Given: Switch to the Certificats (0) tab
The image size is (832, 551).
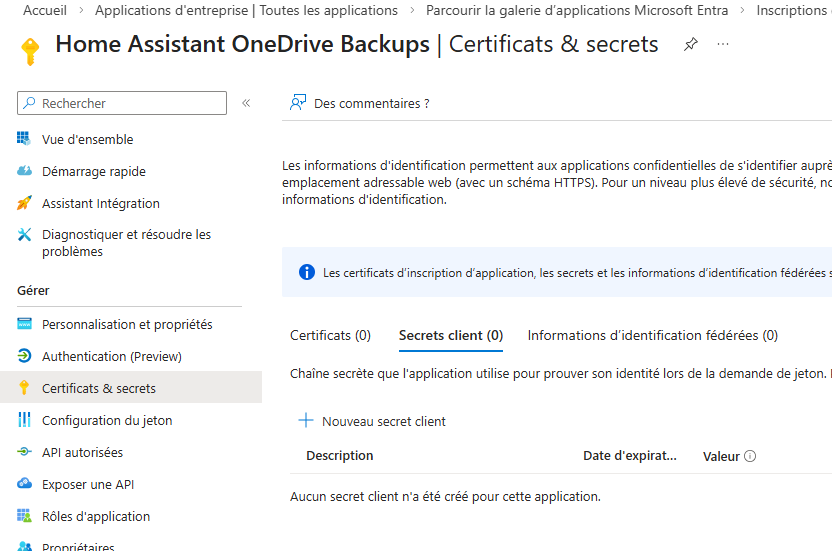Looking at the screenshot, I should (x=330, y=335).
